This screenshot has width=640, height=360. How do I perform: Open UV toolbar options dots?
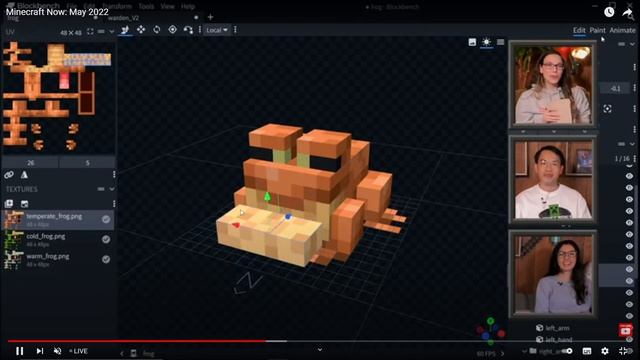[x=114, y=175]
